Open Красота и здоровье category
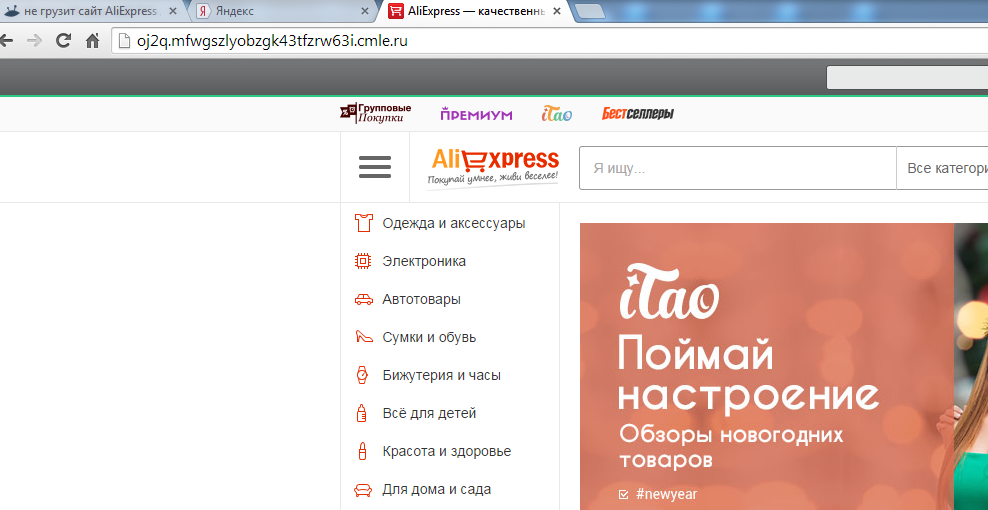Viewport: 988px width, 510px height. pos(447,451)
